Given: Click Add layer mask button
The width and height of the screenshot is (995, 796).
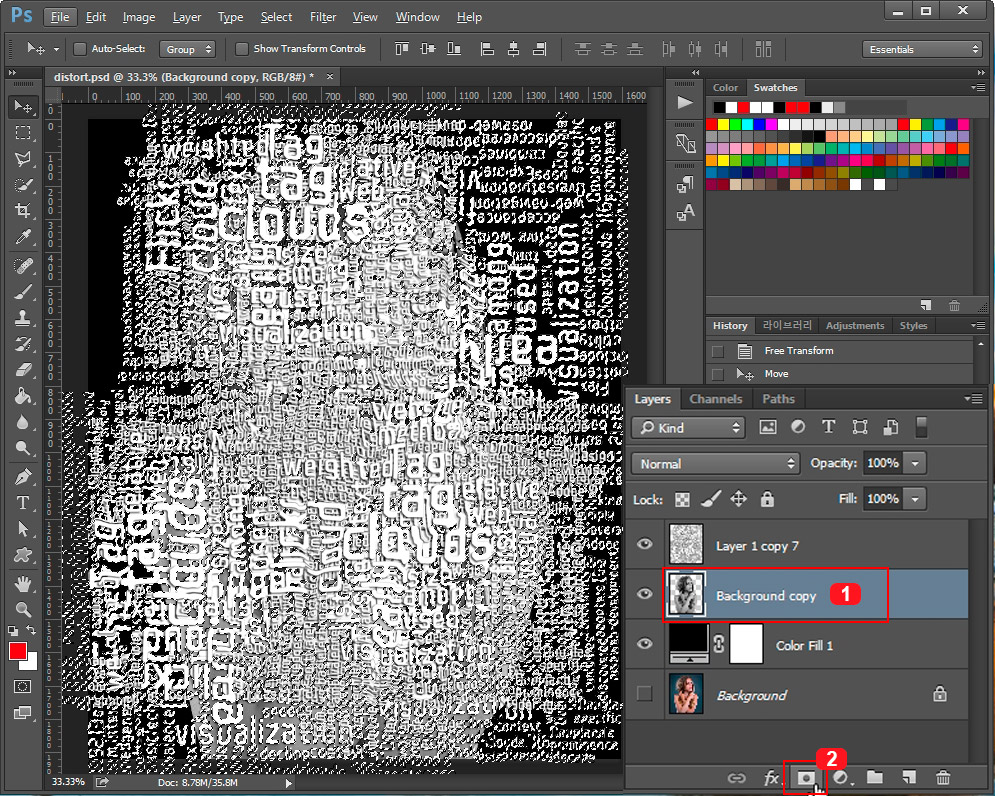Looking at the screenshot, I should pos(806,778).
